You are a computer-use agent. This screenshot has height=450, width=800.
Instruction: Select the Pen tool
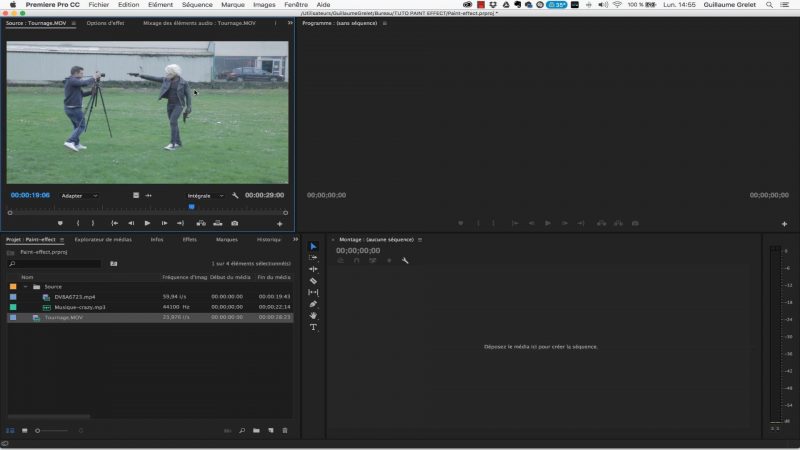313,304
